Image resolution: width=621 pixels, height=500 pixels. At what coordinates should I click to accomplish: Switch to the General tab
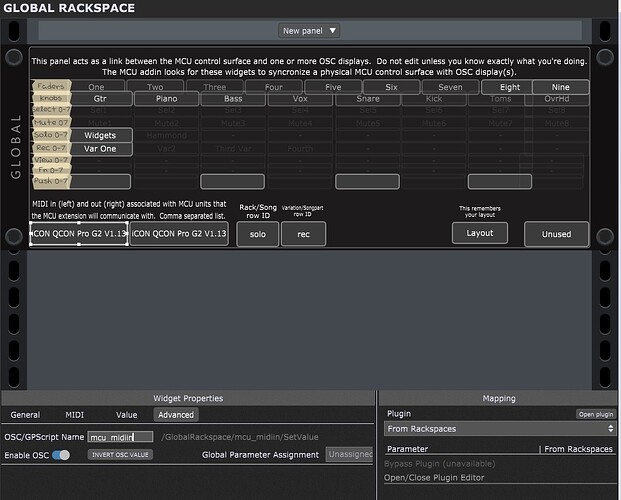coord(25,415)
